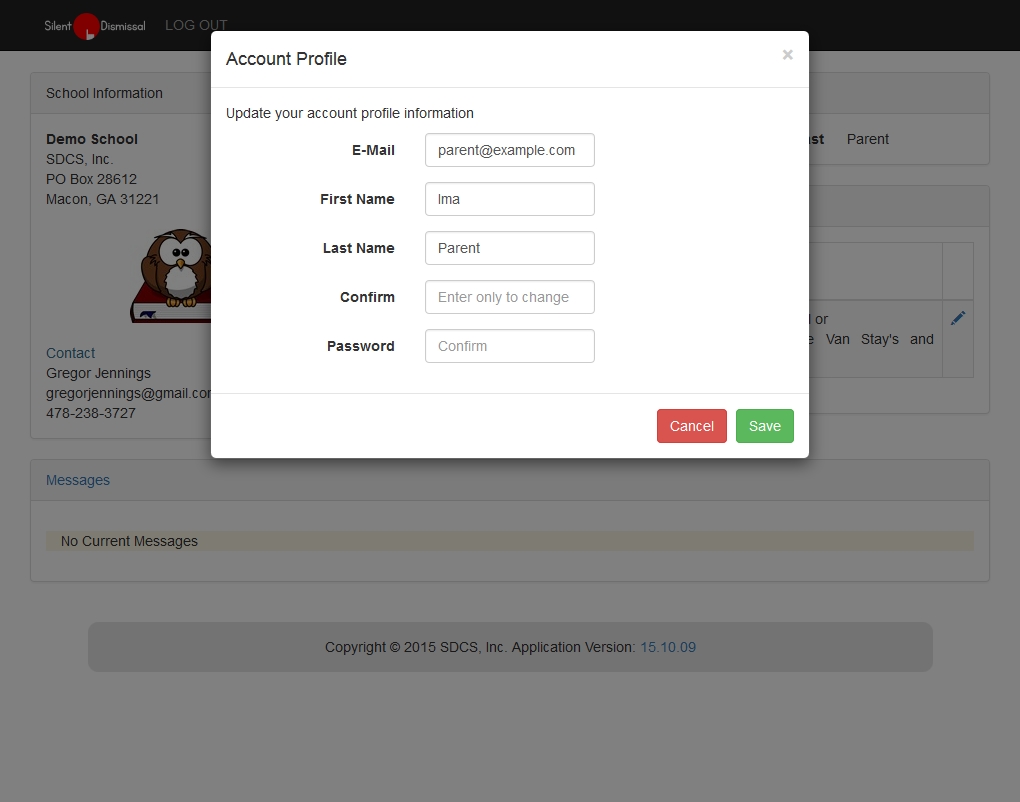Select the Last Name text box
The image size is (1020, 802).
pyautogui.click(x=509, y=248)
